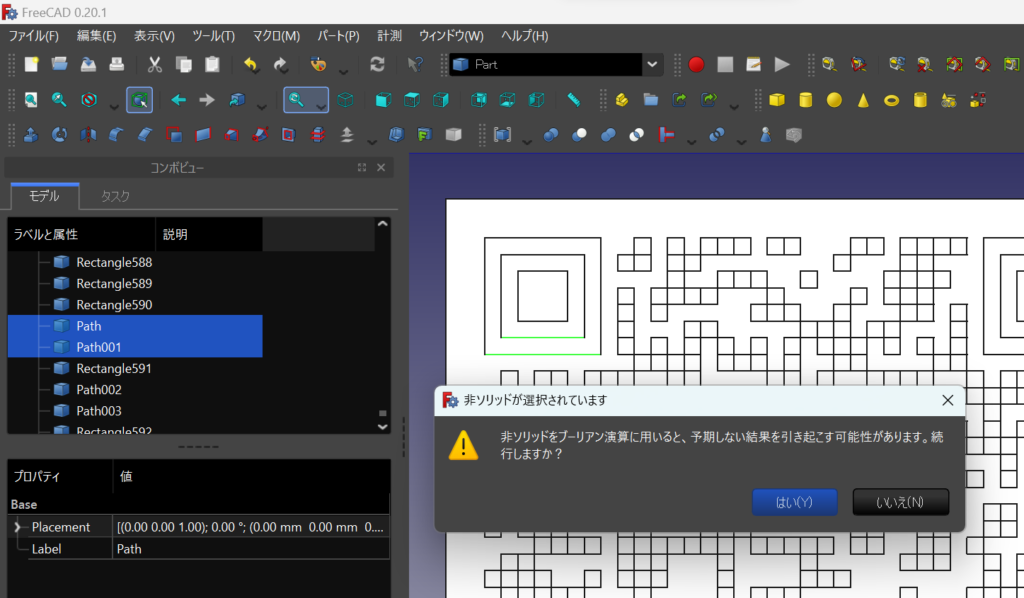Viewport: 1024px width, 598px height.
Task: Start macro recording with the red circle
Action: [x=696, y=65]
